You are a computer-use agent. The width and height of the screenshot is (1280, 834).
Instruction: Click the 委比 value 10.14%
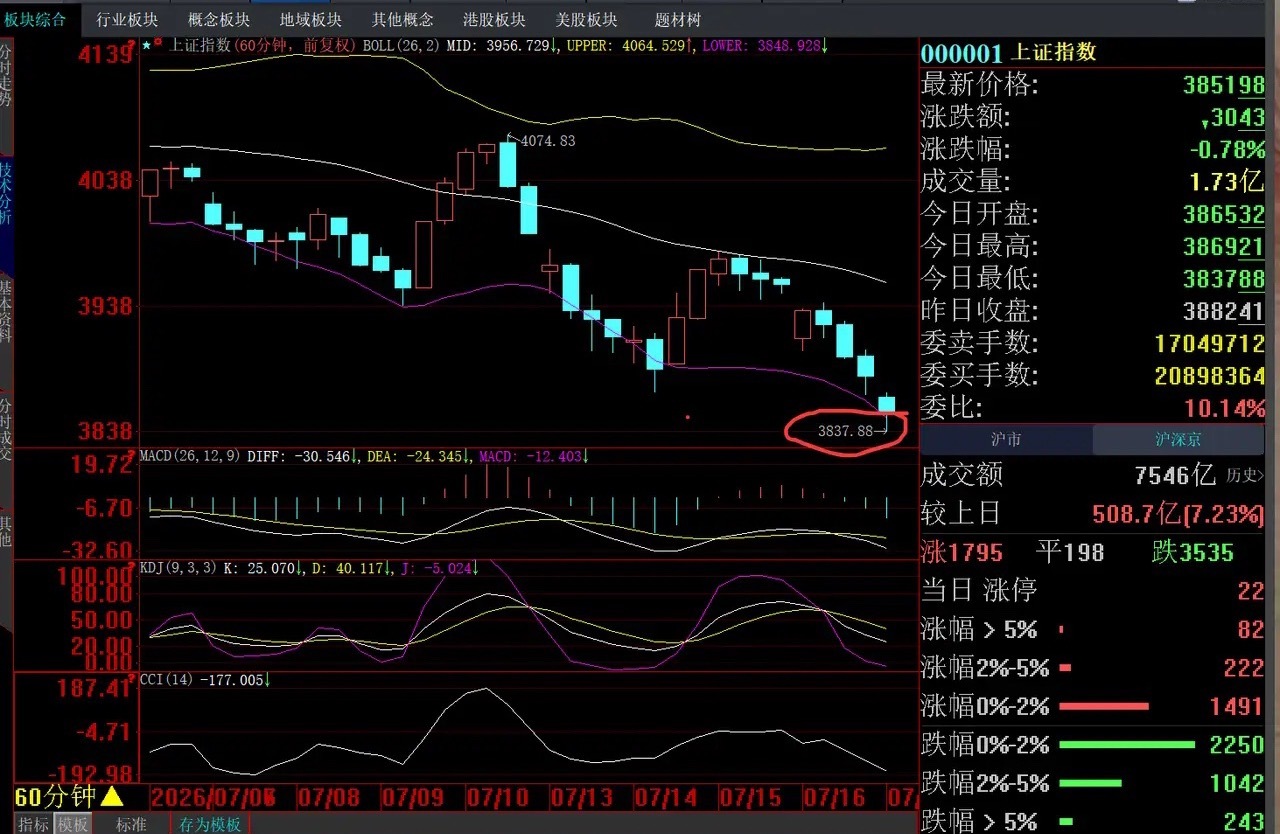pos(1225,407)
